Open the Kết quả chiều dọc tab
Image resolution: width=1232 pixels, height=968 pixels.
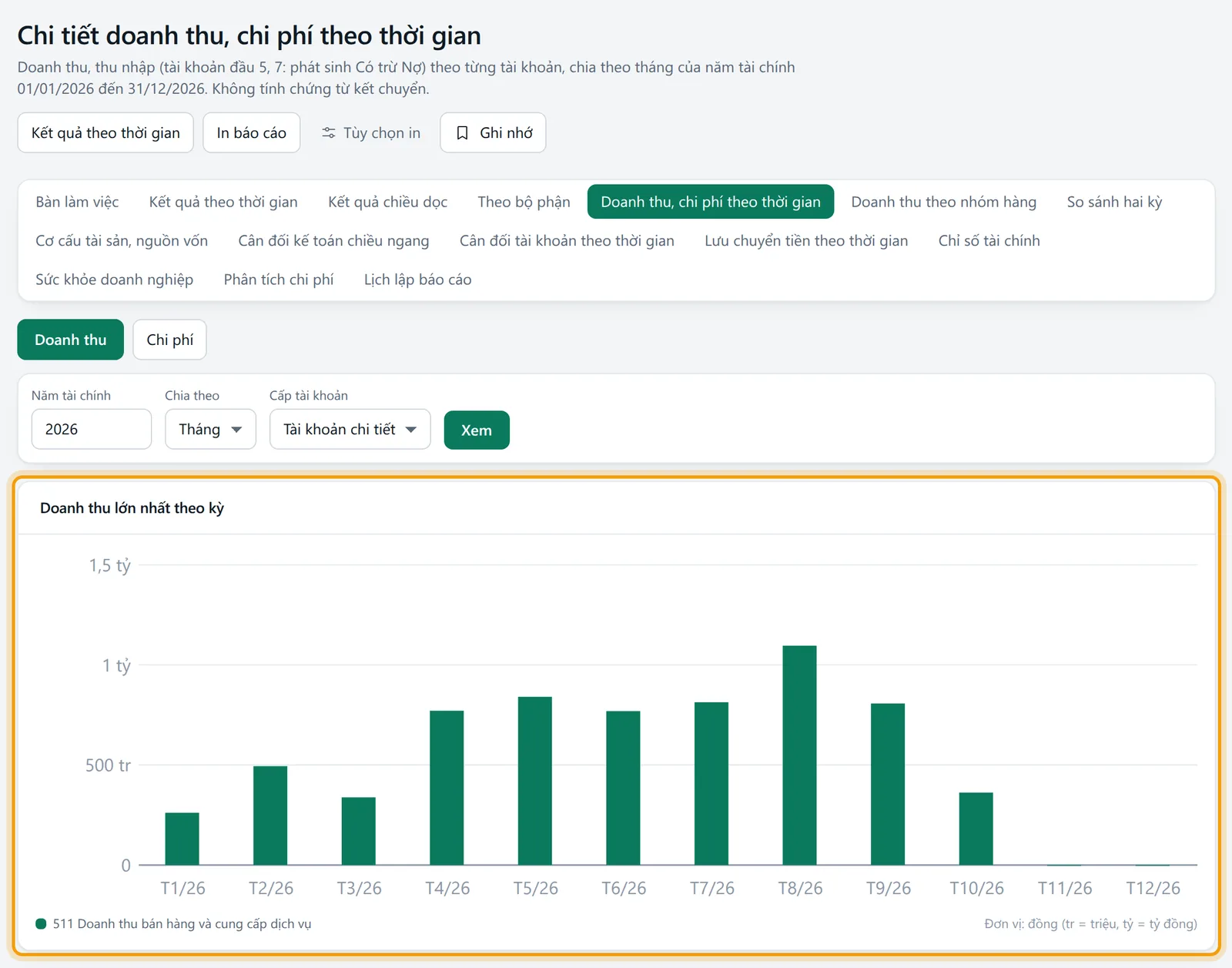coord(387,202)
